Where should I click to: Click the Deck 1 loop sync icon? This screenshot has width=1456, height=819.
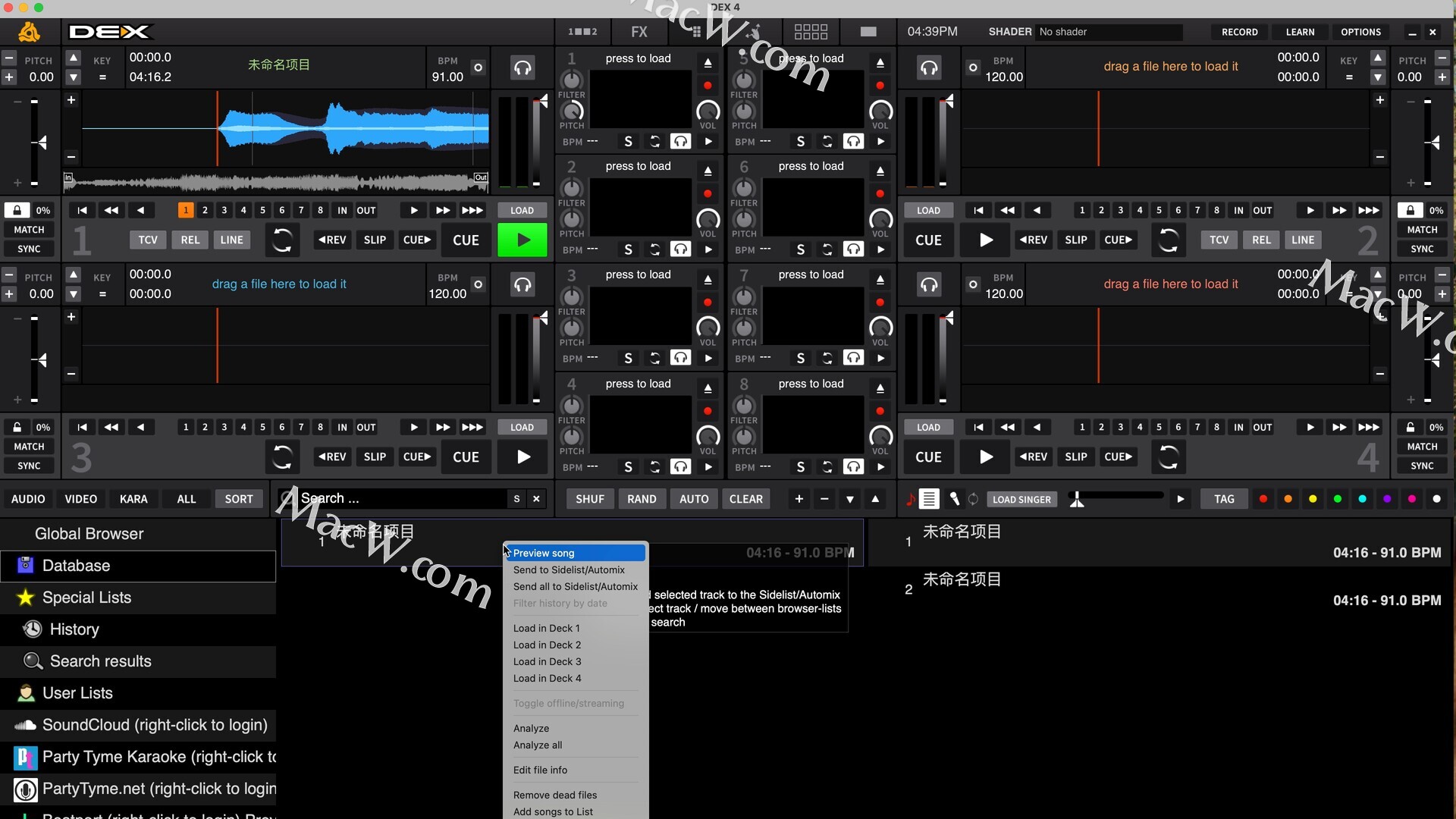282,240
